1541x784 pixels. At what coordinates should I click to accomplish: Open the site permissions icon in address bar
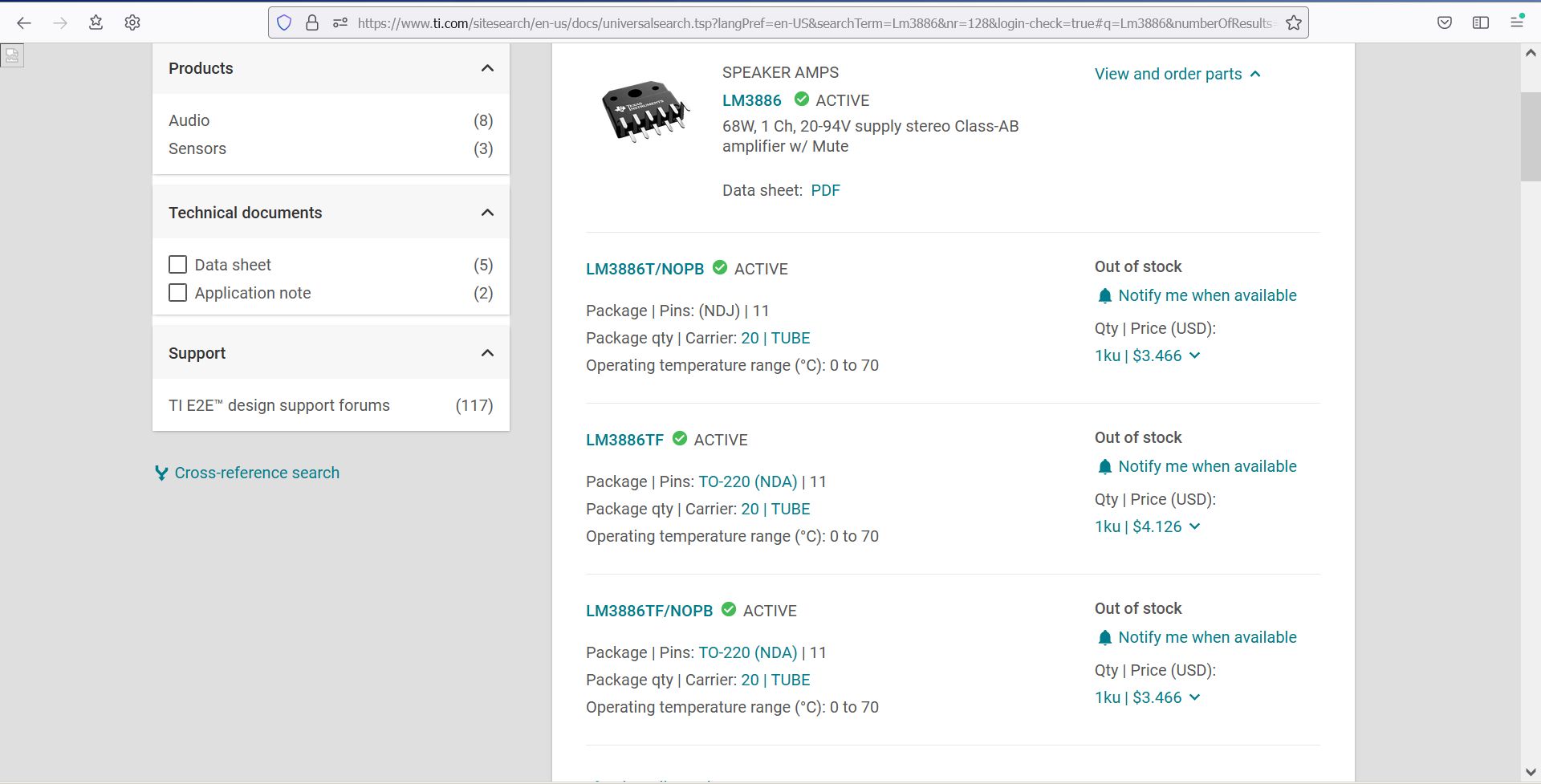pos(340,23)
